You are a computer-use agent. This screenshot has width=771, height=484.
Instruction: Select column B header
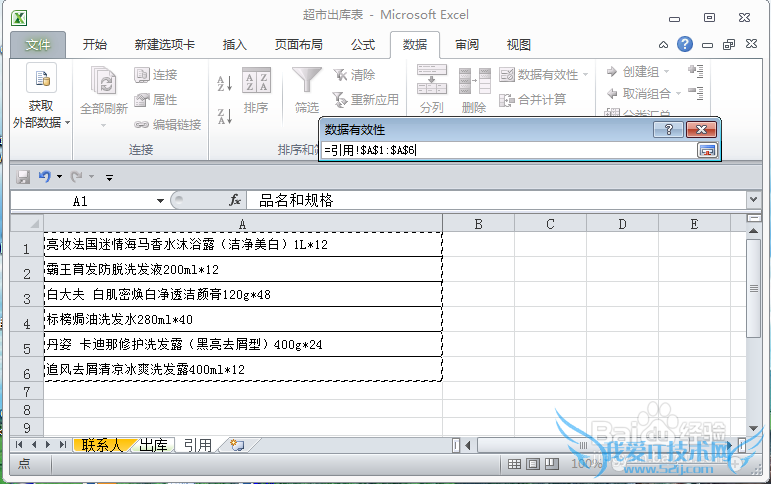[478, 224]
